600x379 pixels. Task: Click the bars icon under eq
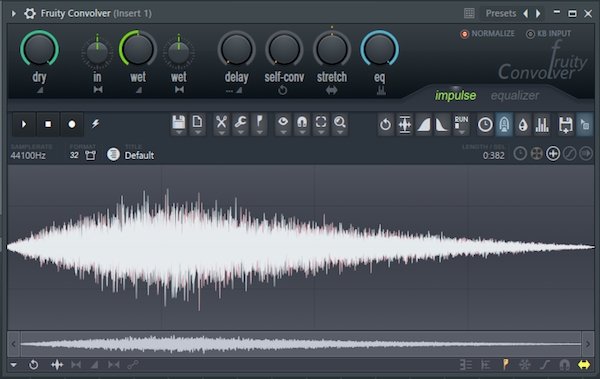coord(381,90)
